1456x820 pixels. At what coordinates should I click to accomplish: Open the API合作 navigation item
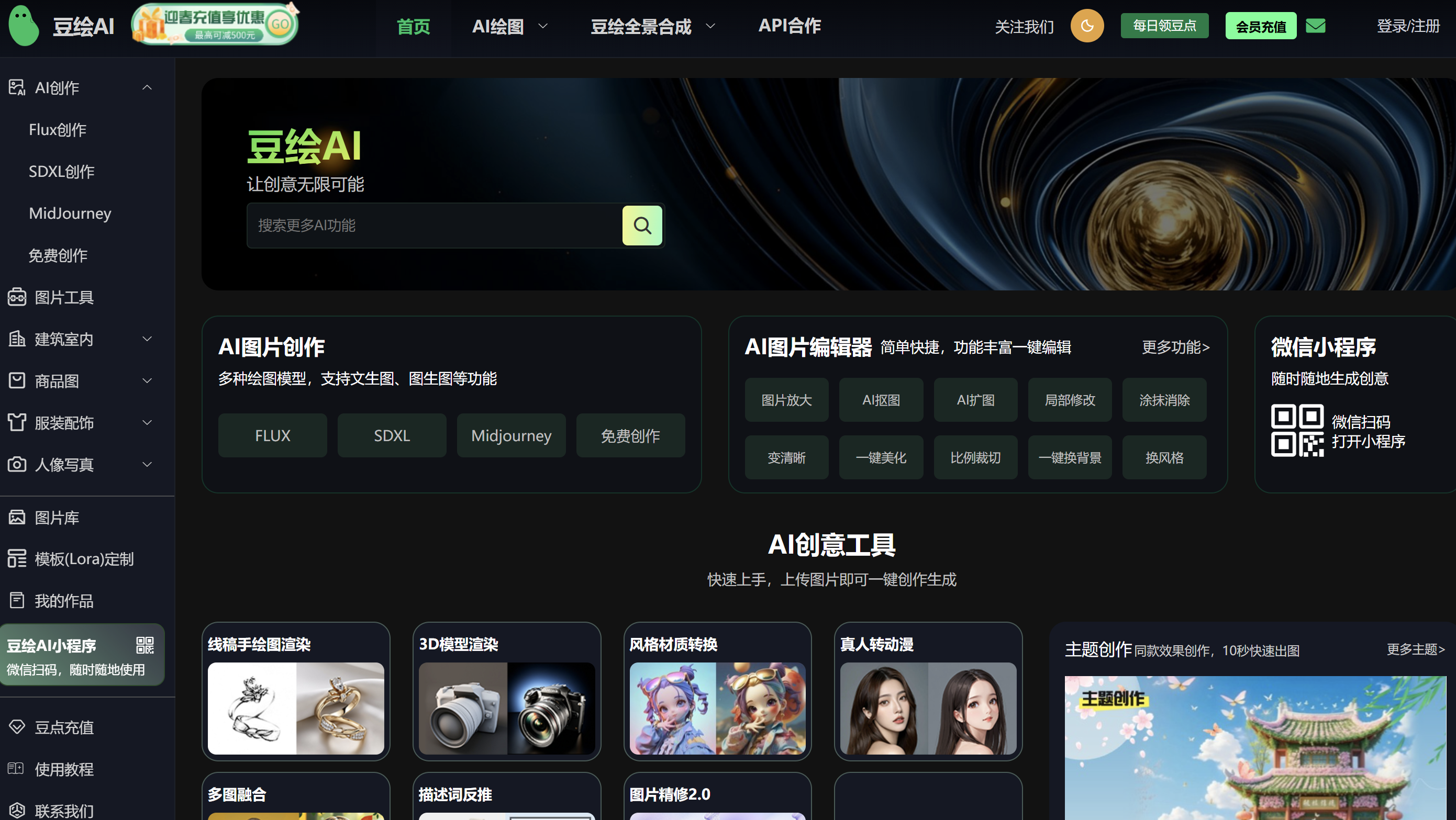point(790,26)
